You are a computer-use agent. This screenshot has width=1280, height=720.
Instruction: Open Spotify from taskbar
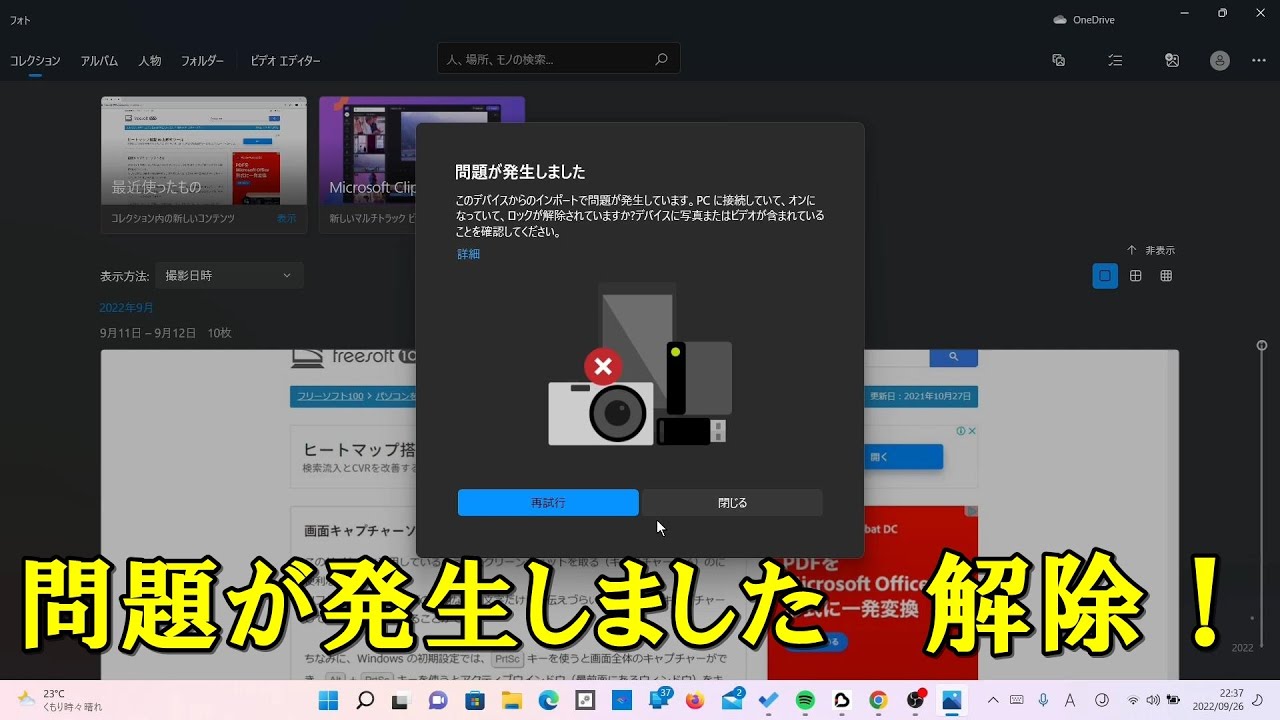(x=805, y=700)
